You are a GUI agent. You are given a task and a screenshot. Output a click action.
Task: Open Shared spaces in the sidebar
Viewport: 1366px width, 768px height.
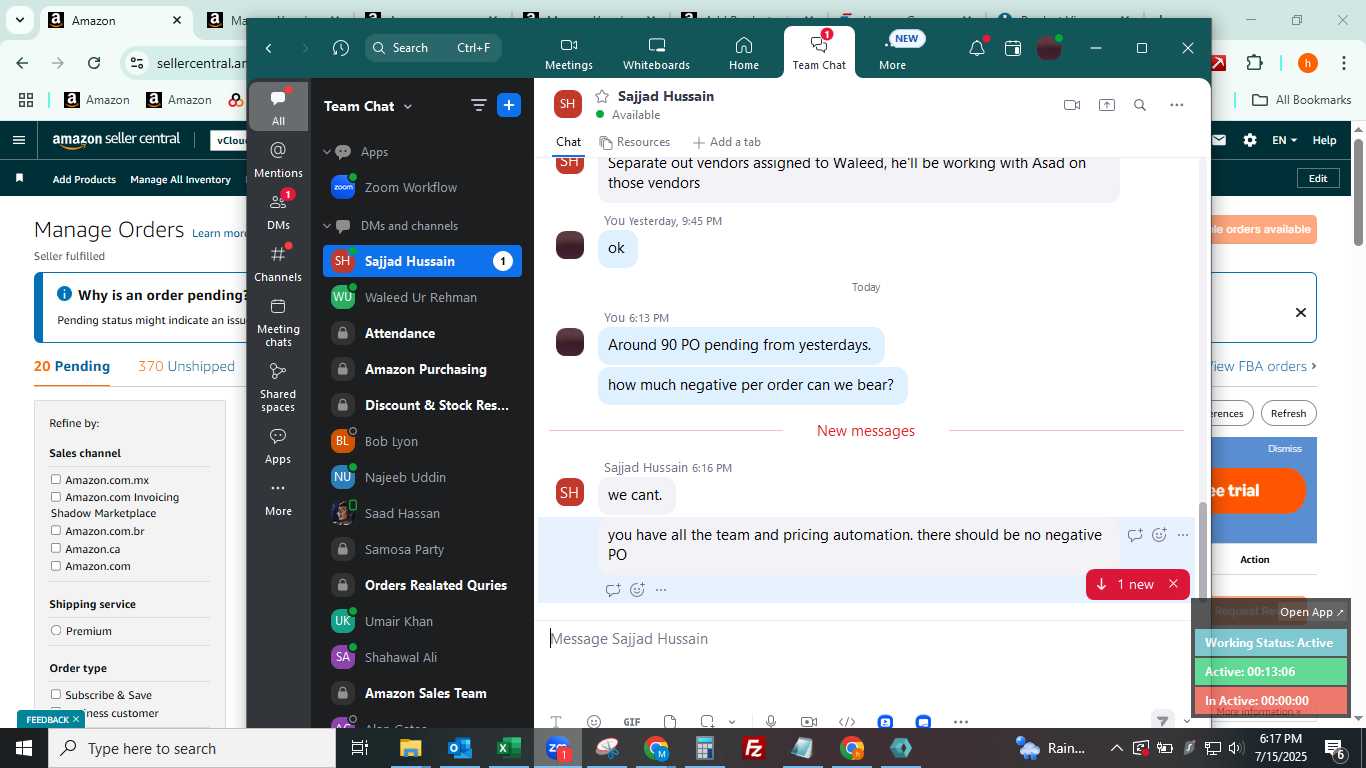coord(278,386)
